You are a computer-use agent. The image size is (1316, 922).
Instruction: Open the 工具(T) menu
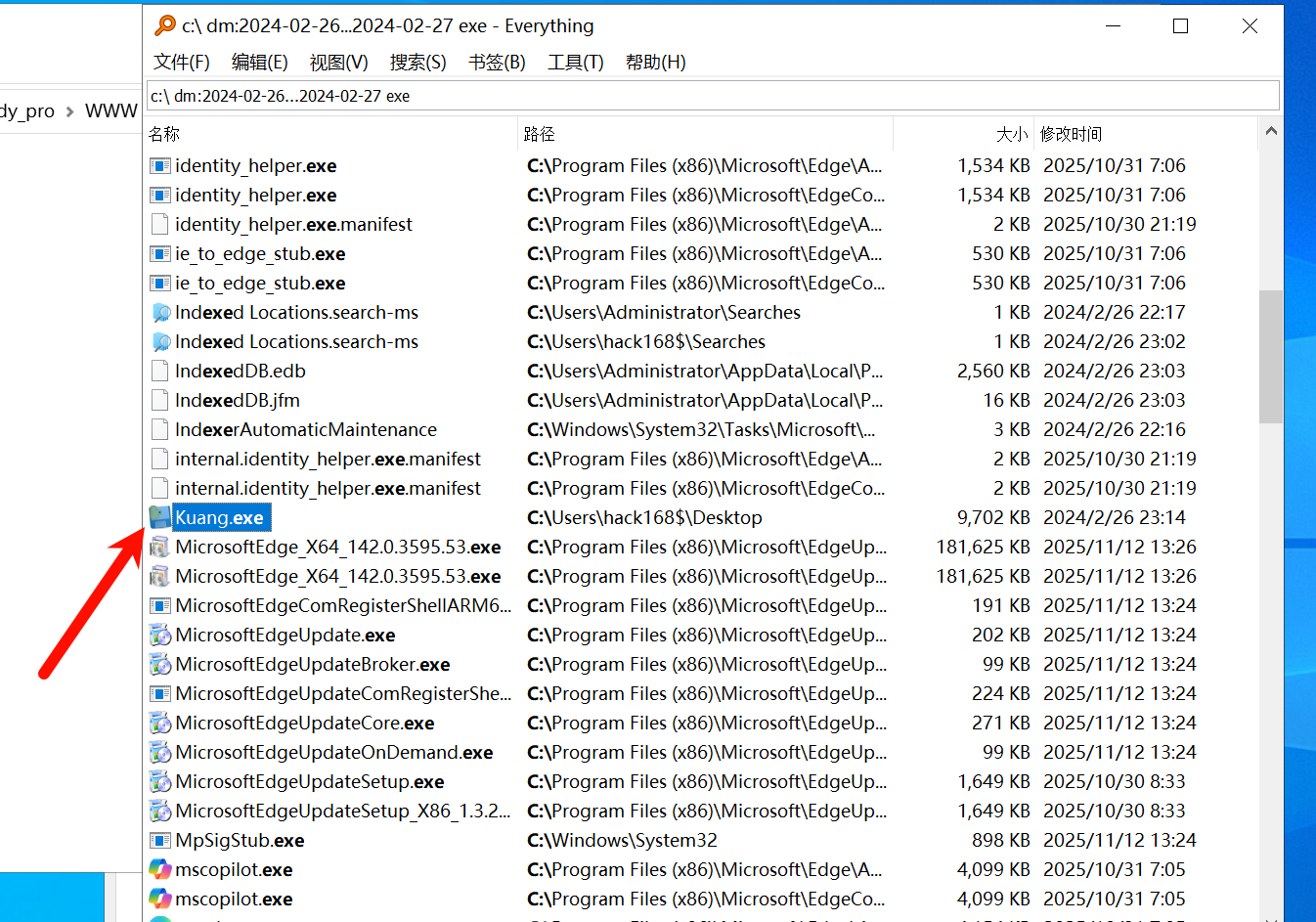[575, 62]
